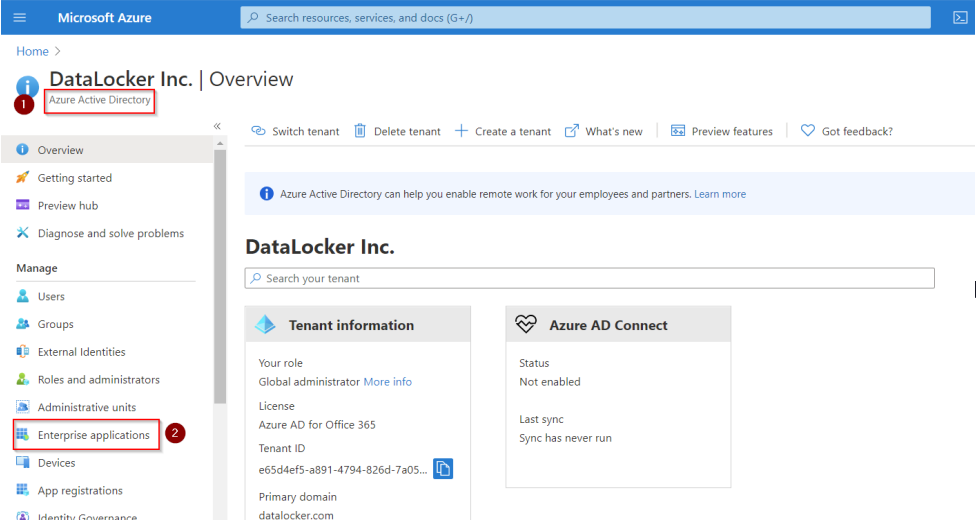Click the Diagnose and solve problems wrench icon

[22, 233]
